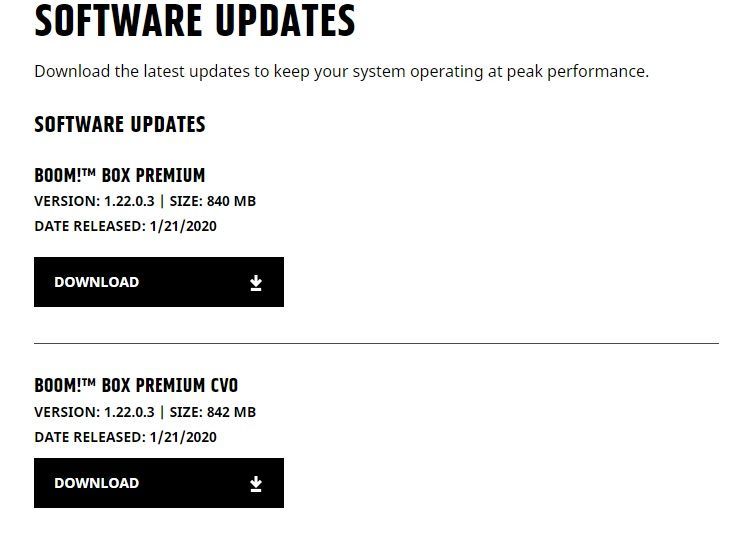Image resolution: width=731 pixels, height=535 pixels.
Task: Click the smaller Software Updates subheading
Action: [120, 125]
